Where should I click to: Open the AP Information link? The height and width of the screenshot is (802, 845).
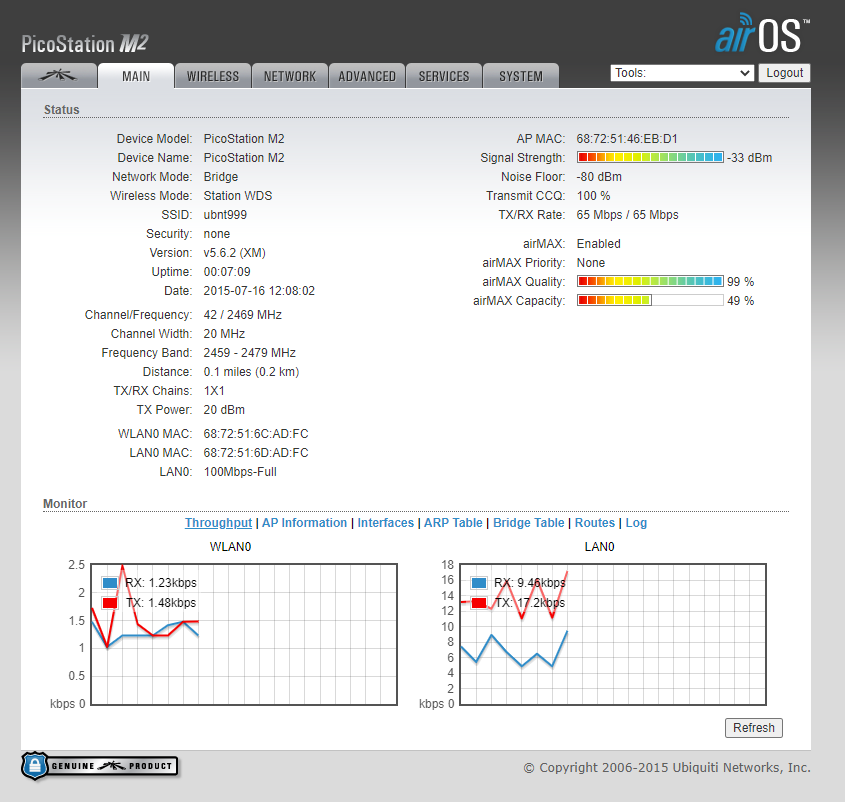click(304, 523)
